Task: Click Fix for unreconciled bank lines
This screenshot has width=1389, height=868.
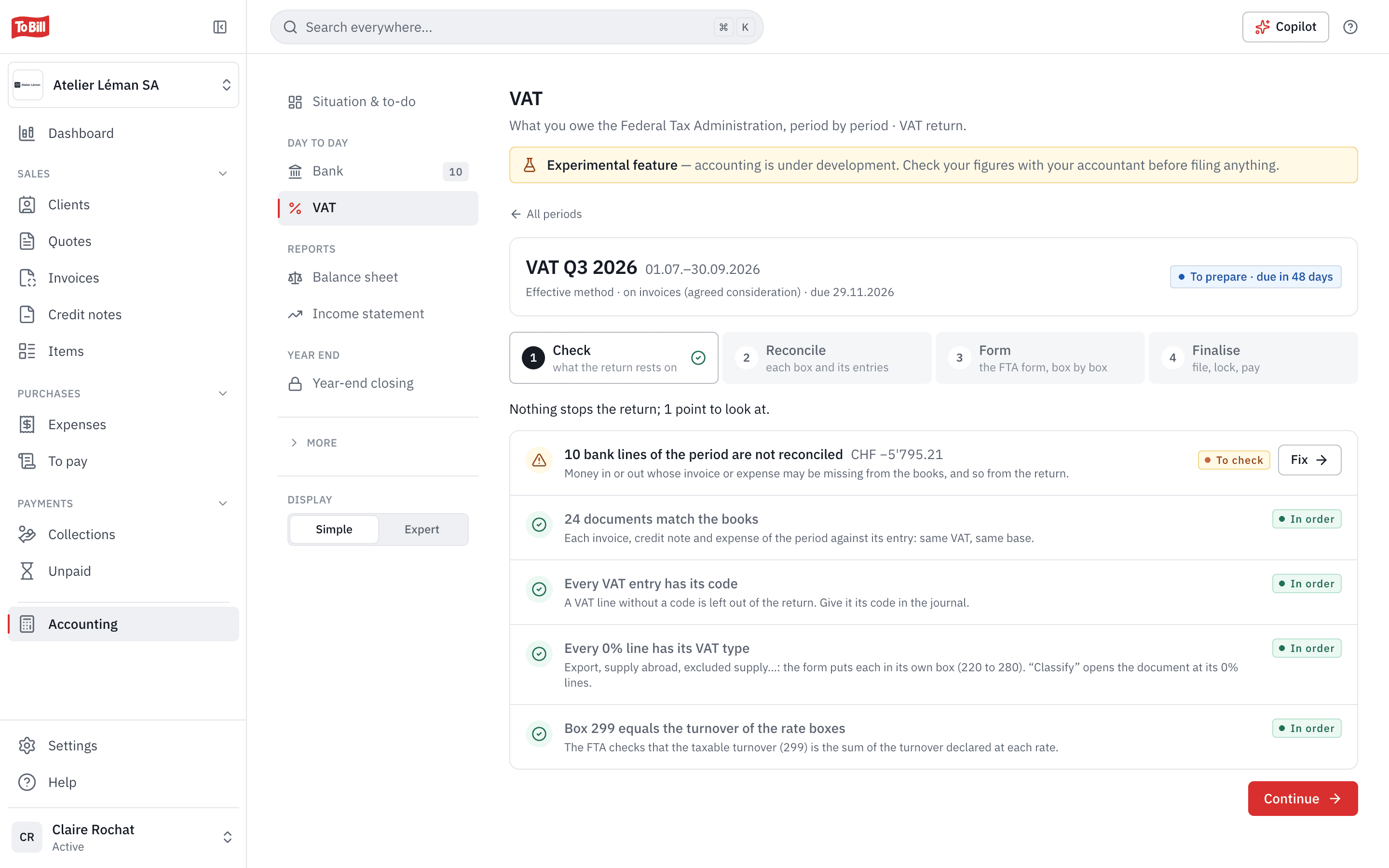Action: 1309,460
